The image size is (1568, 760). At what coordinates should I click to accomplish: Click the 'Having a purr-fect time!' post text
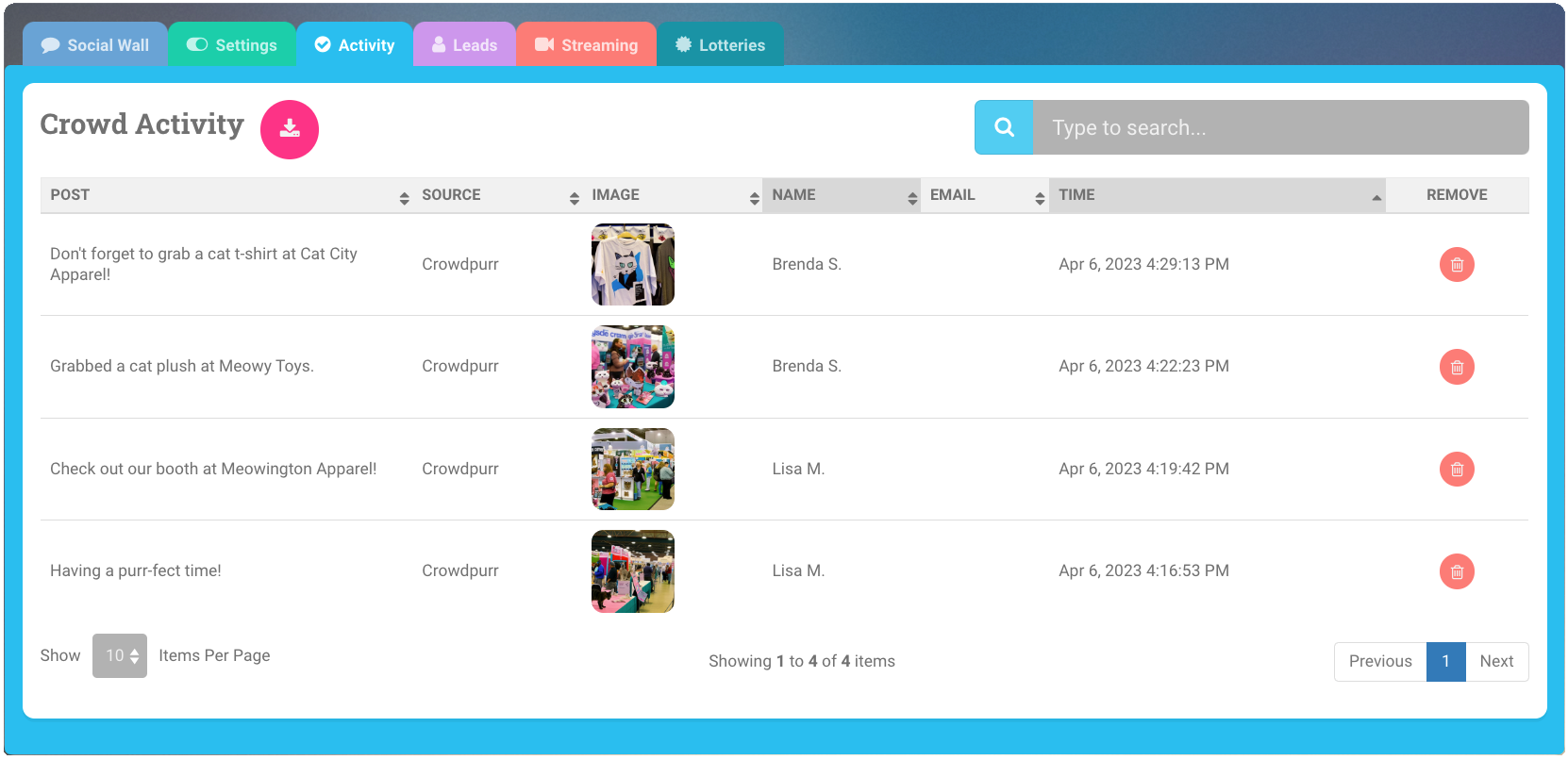tap(136, 570)
